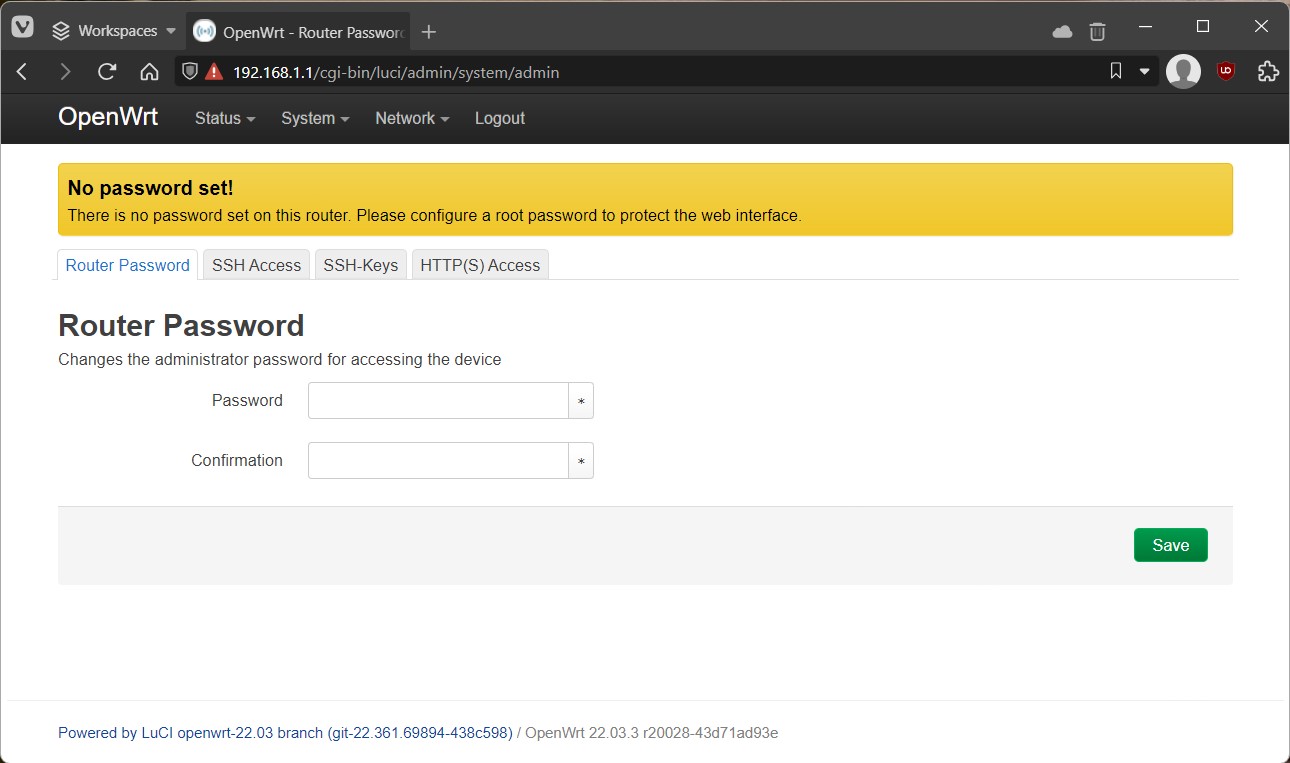Bookmark this page with the bookmark icon
This screenshot has height=763, width=1290.
pos(1116,71)
